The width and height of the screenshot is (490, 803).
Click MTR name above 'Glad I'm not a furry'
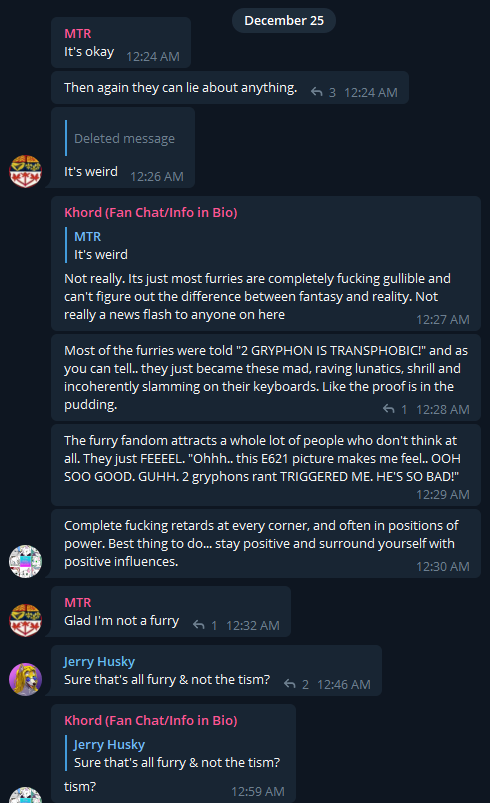(x=78, y=602)
